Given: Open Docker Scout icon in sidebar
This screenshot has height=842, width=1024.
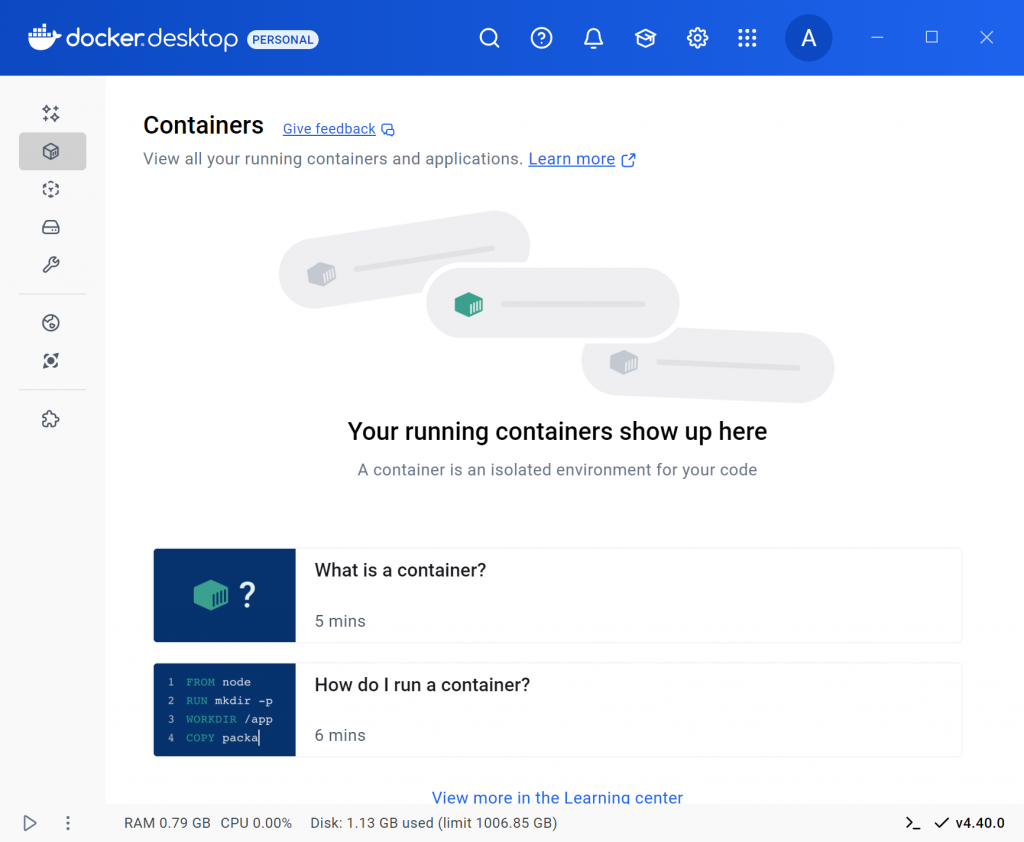Looking at the screenshot, I should (51, 361).
